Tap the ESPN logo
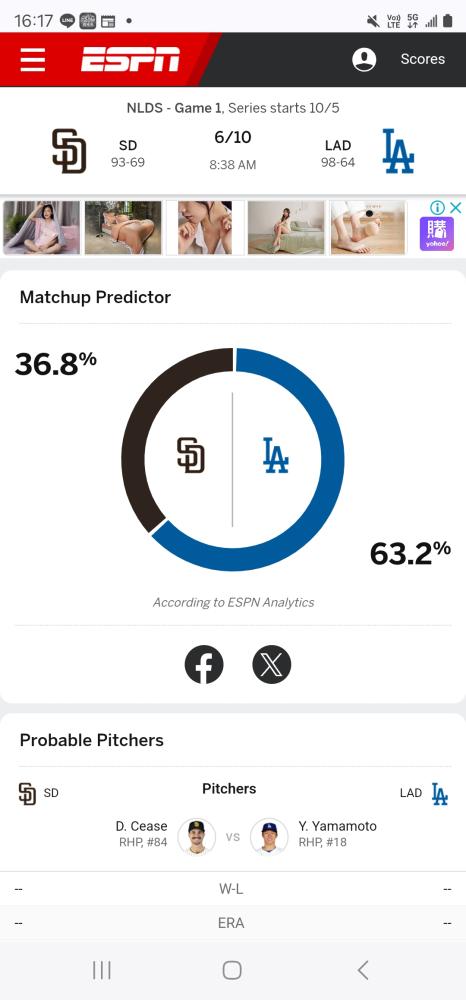Image resolution: width=466 pixels, height=1000 pixels. [130, 59]
